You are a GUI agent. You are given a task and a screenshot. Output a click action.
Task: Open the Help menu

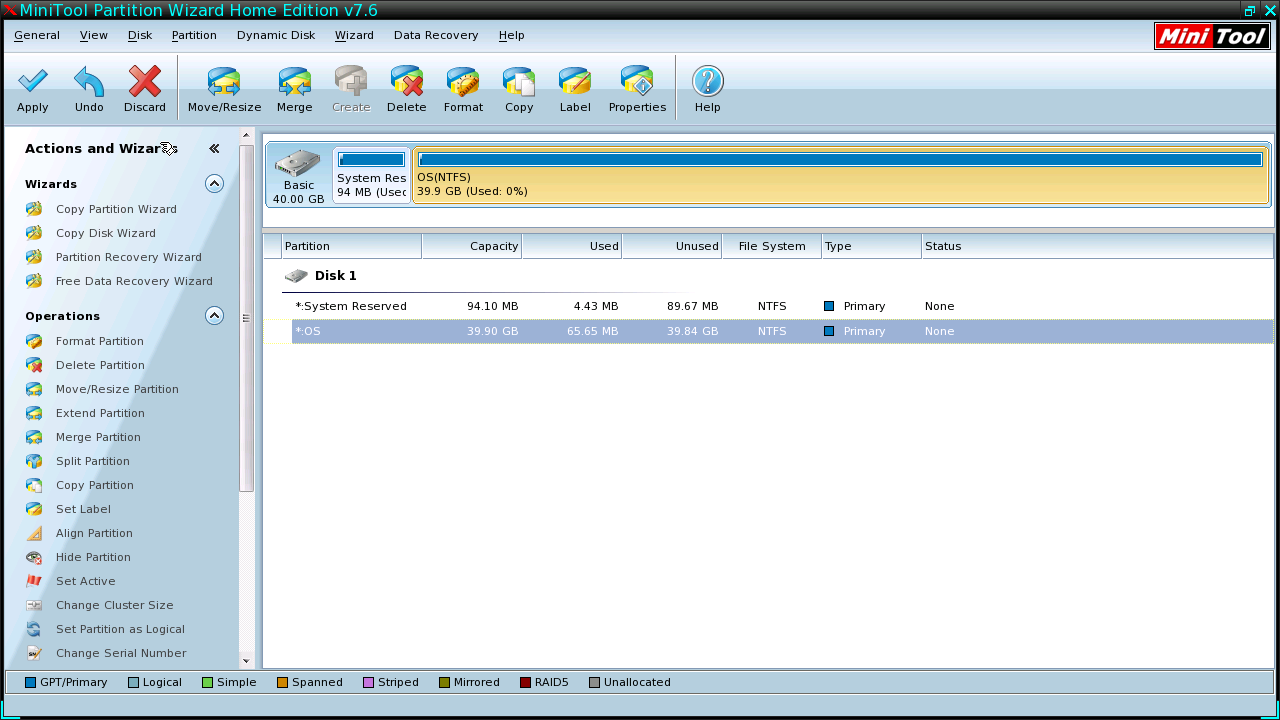(511, 35)
